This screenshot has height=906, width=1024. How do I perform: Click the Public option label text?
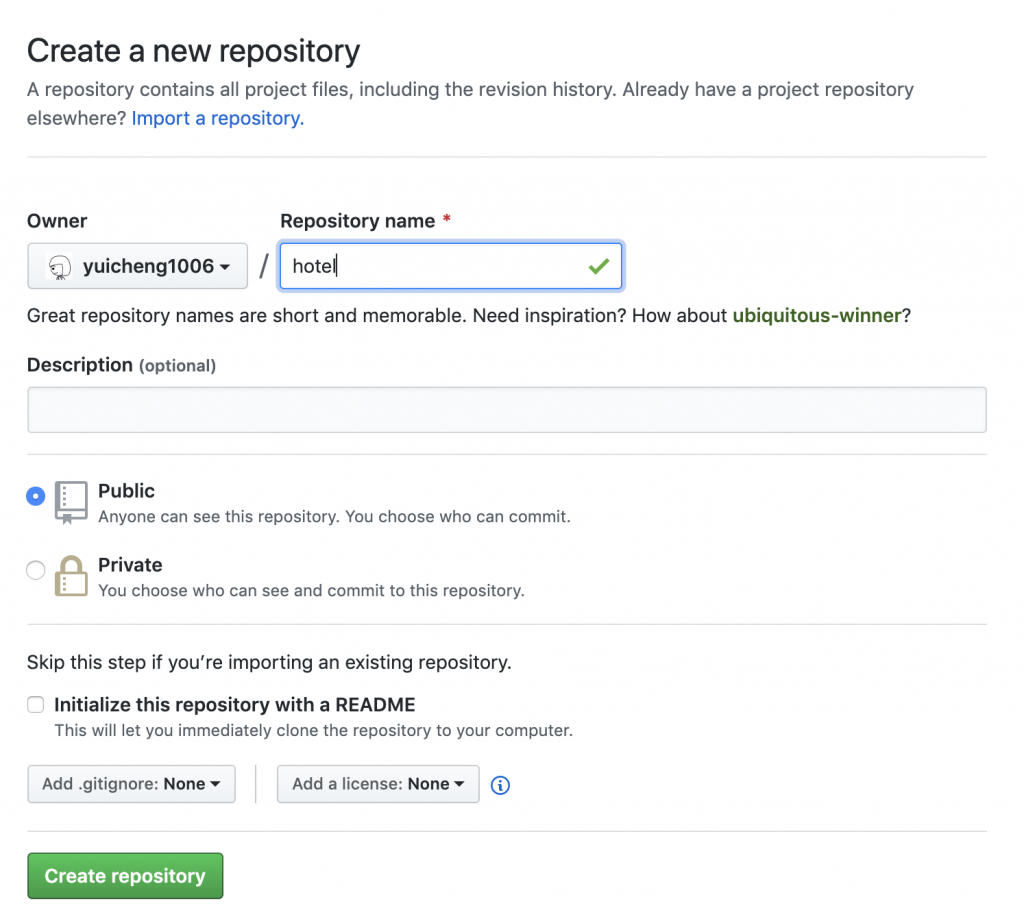(x=126, y=491)
